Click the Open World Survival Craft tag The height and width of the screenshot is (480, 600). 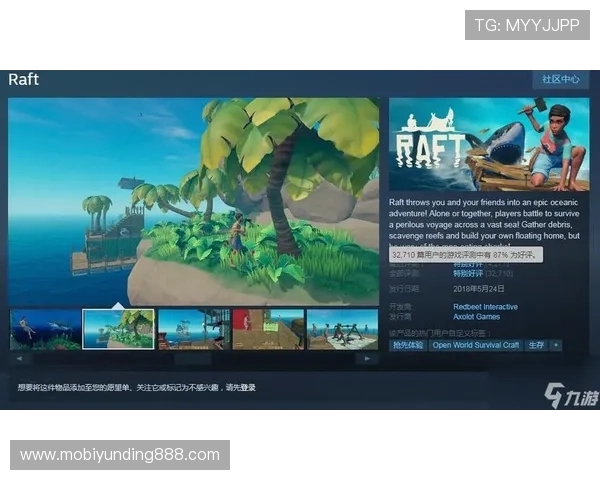coord(476,345)
